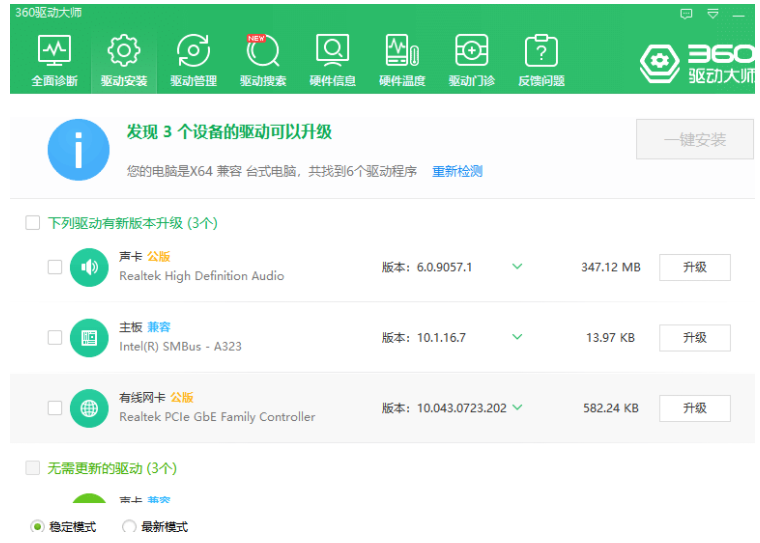Click the 582.24 KB size value
The height and width of the screenshot is (543, 760).
click(611, 408)
